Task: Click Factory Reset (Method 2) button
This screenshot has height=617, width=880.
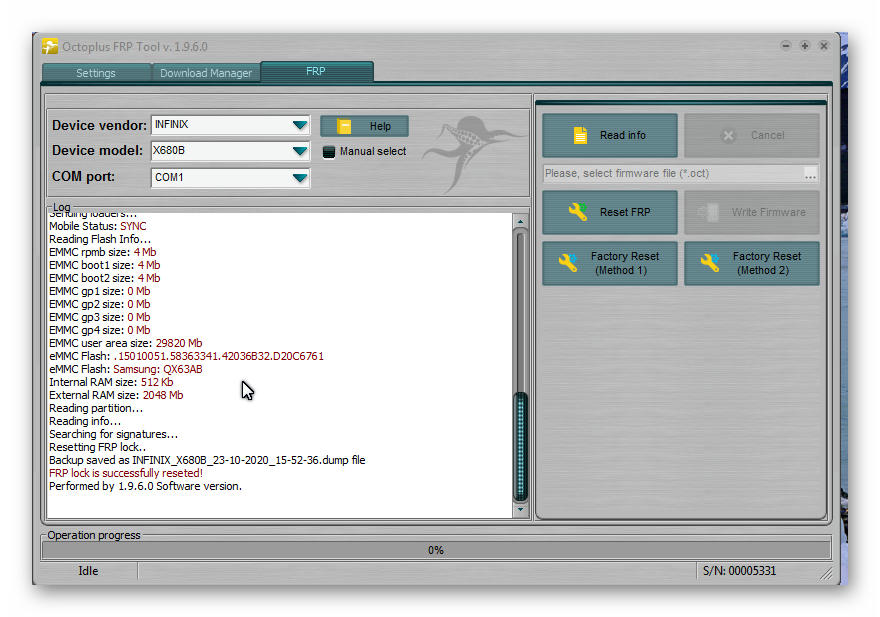Action: (752, 263)
